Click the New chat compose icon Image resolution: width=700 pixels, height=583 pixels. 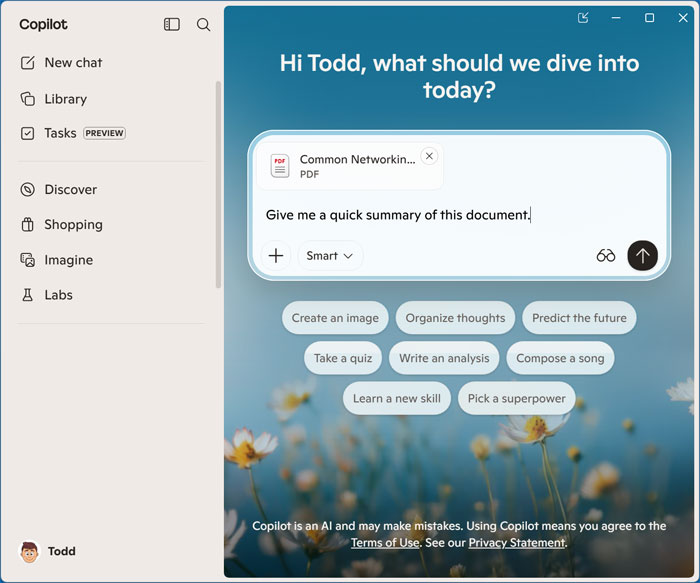pos(27,62)
